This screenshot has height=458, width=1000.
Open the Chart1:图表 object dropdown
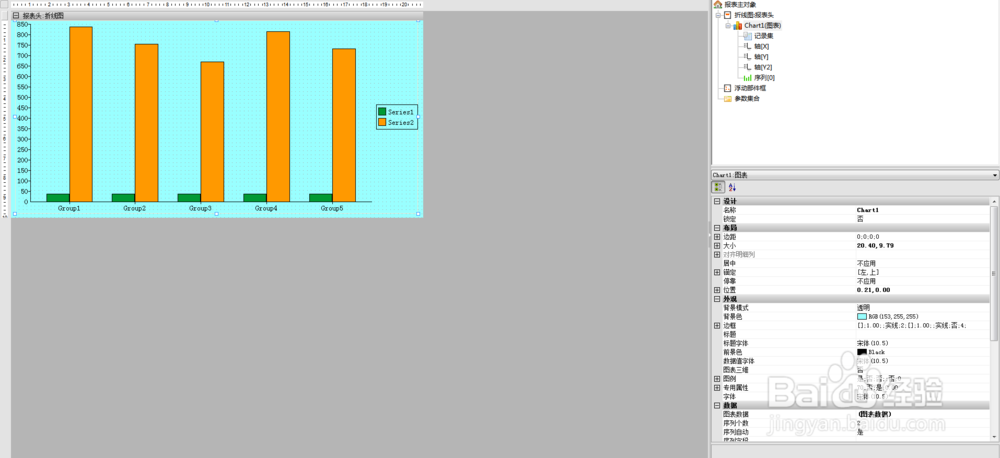click(x=996, y=175)
